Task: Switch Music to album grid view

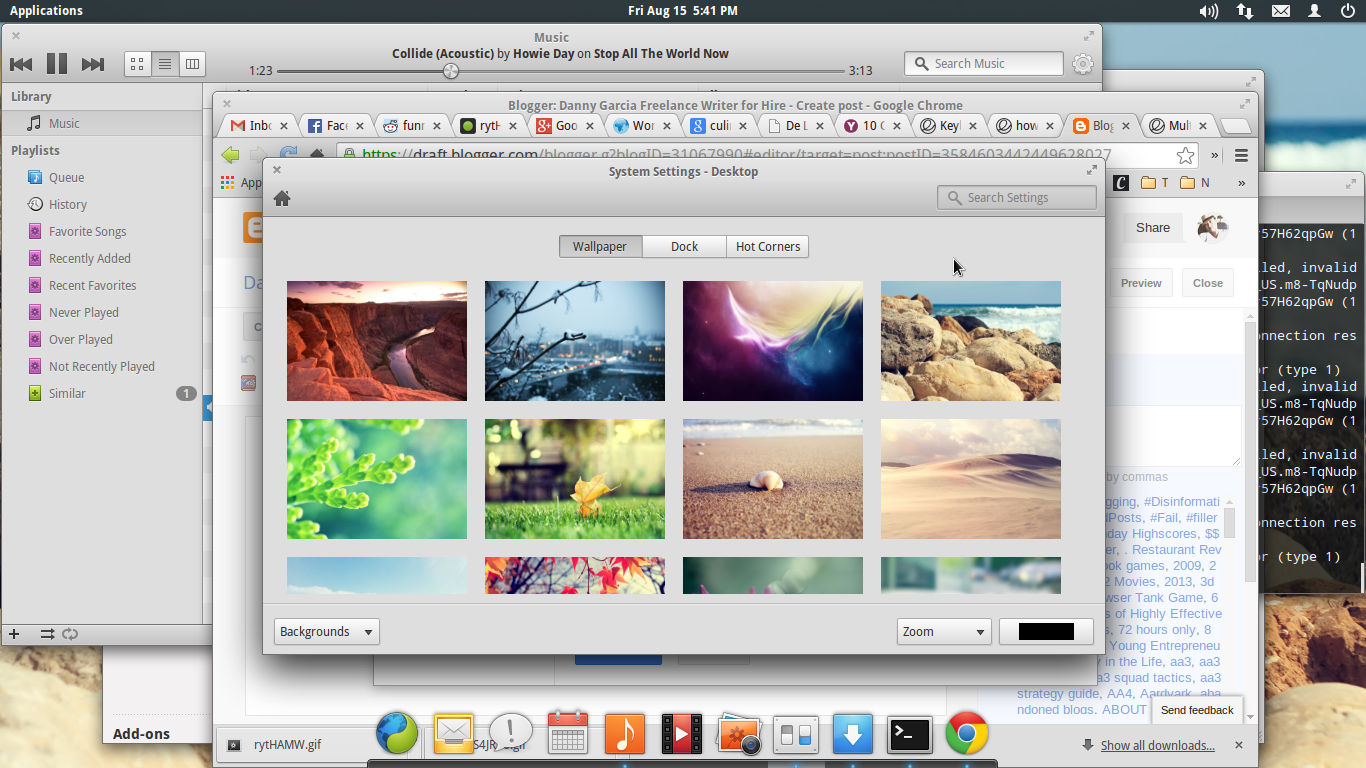Action: coord(138,64)
